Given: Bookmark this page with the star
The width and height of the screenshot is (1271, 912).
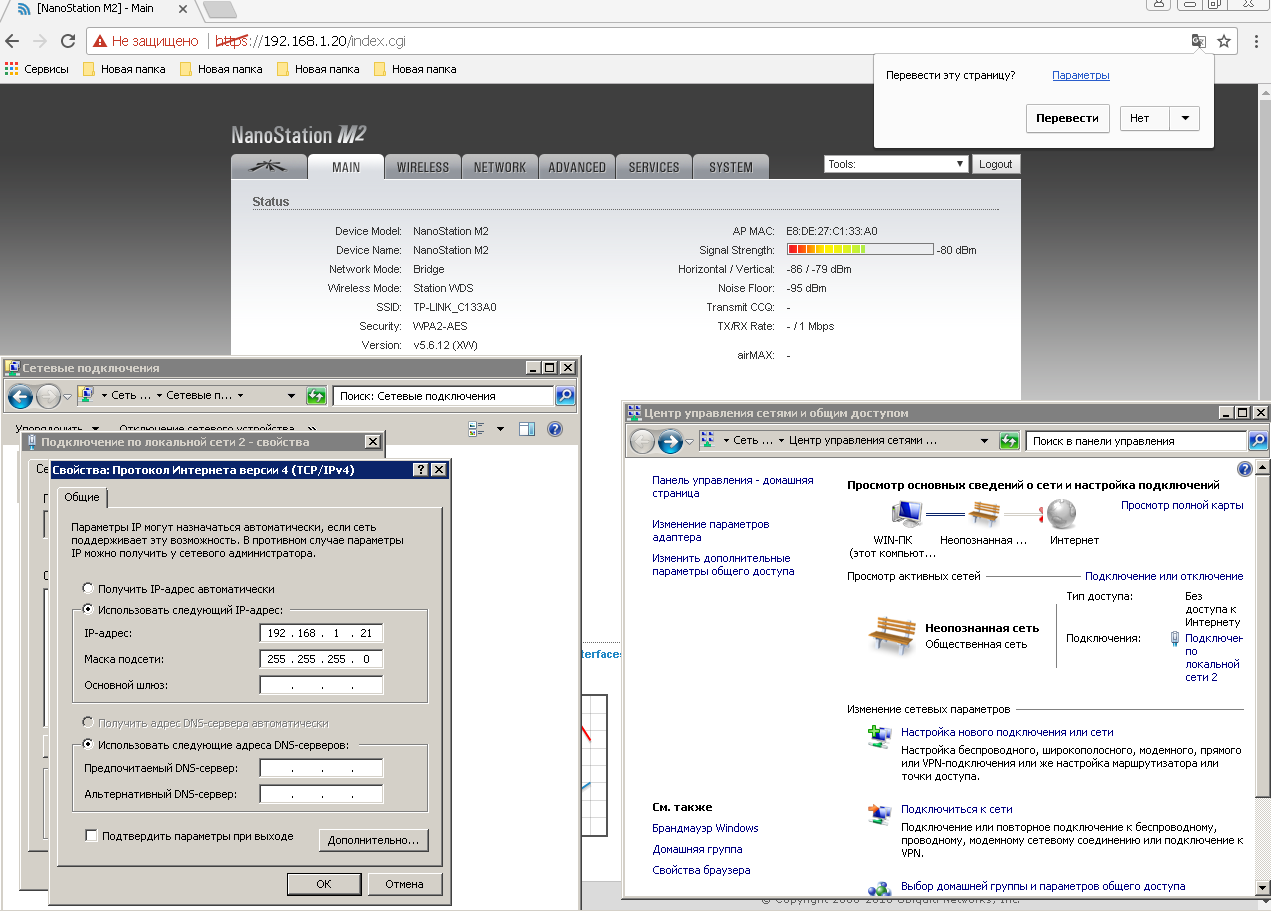Looking at the screenshot, I should click(1224, 41).
